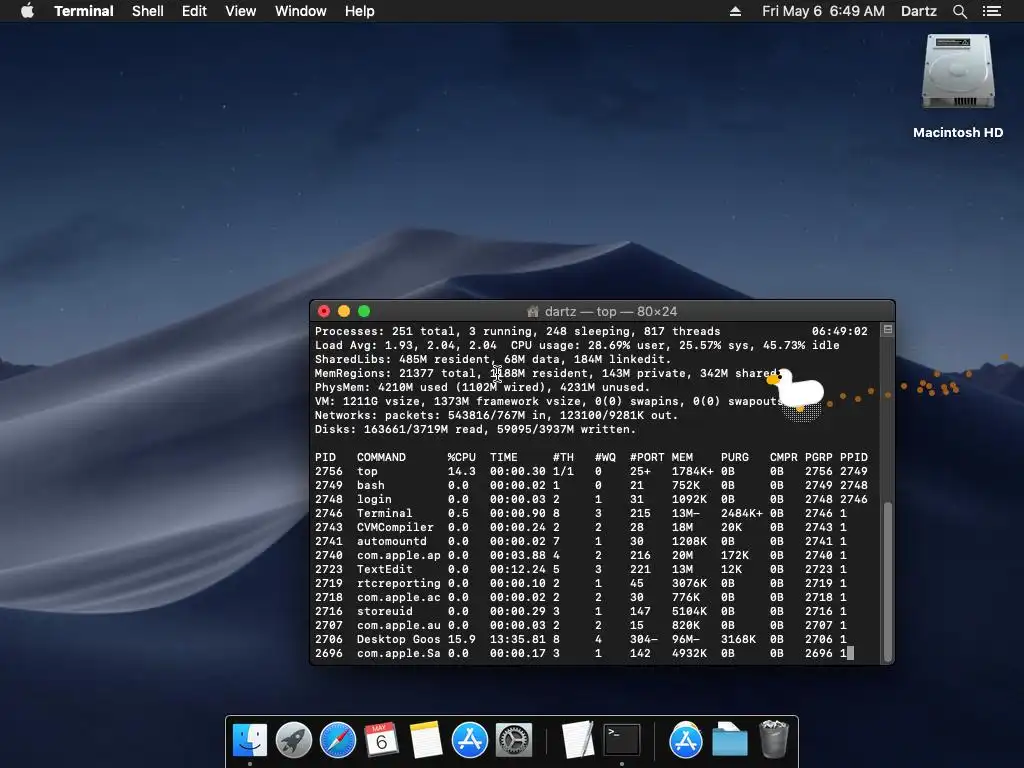Click the "automountd" process name

pos(392,541)
